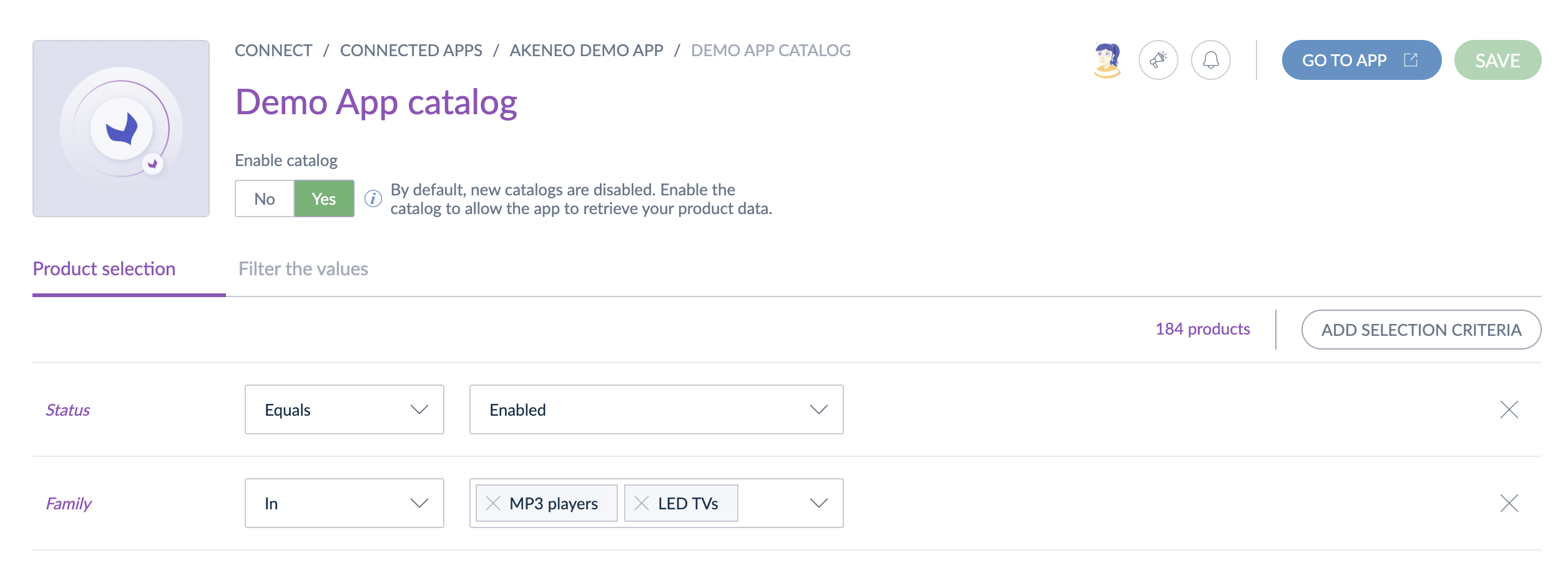
Task: Expand the Family values dropdown arrow
Action: coord(818,503)
